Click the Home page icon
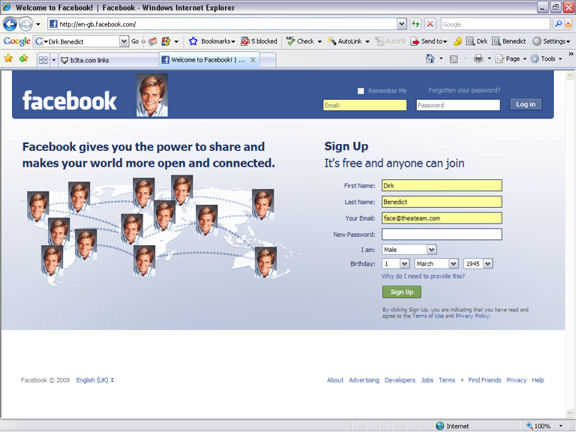576x432 pixels. pos(430,59)
